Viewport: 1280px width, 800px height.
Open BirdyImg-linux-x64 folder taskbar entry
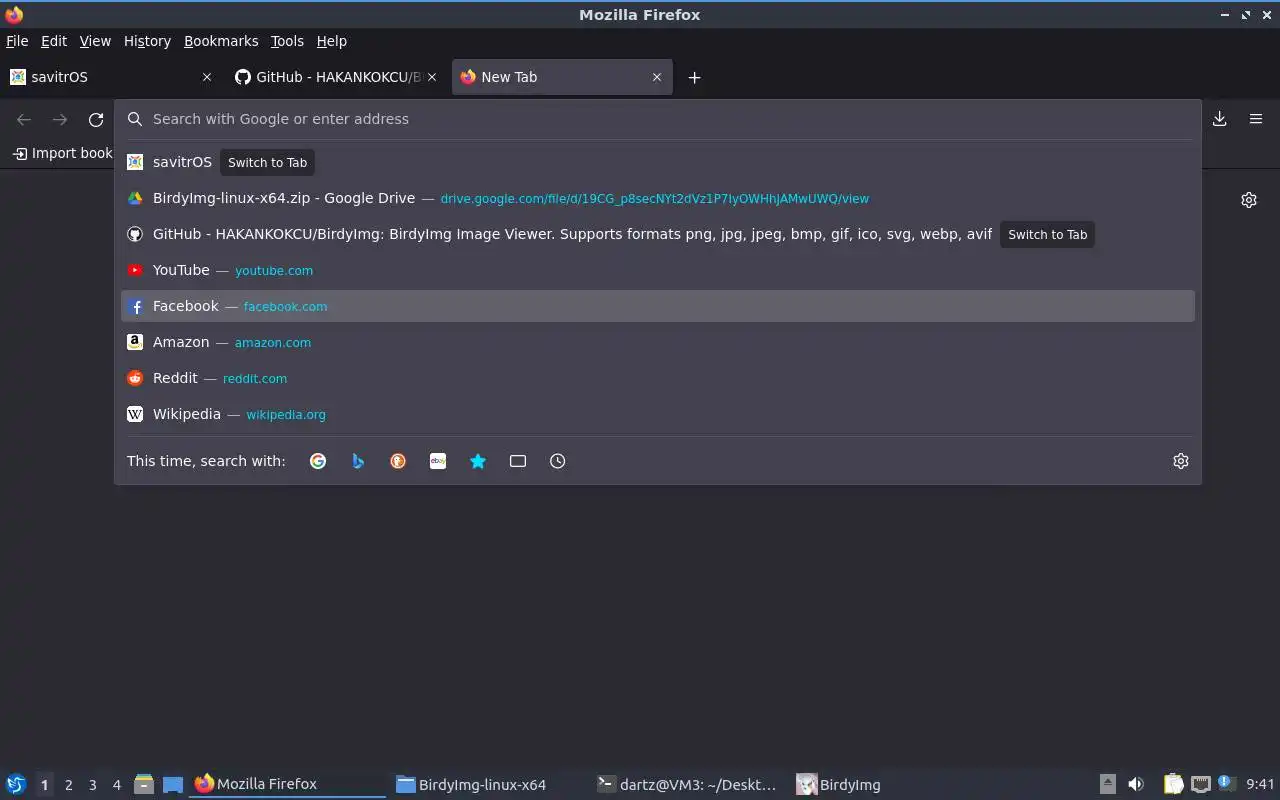pyautogui.click(x=489, y=784)
